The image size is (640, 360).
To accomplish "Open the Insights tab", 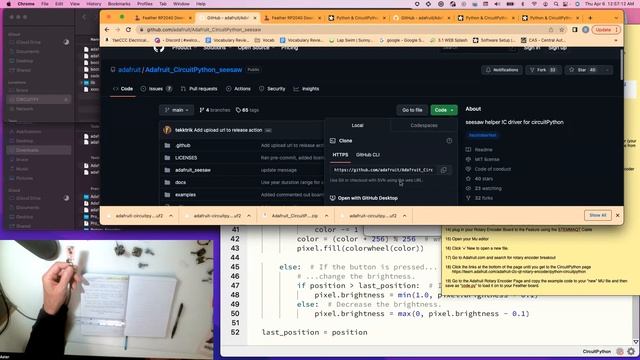I will tap(306, 89).
